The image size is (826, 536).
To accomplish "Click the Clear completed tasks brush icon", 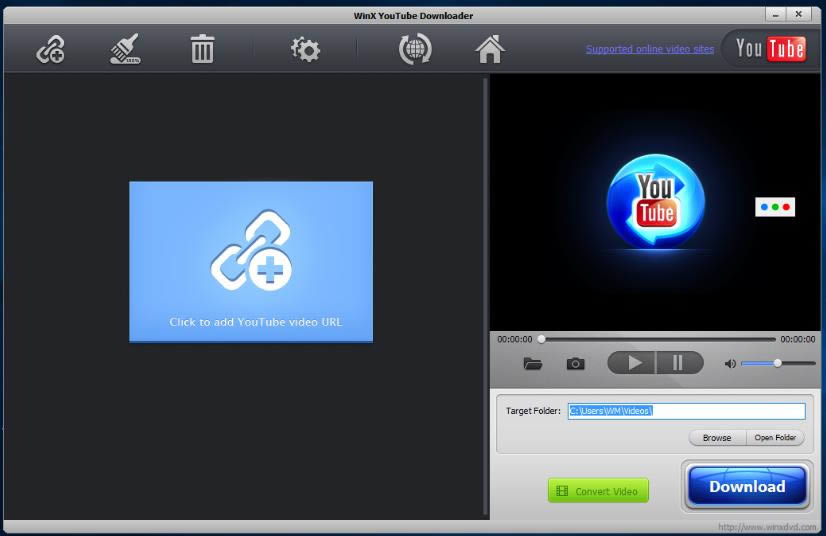I will click(x=125, y=49).
